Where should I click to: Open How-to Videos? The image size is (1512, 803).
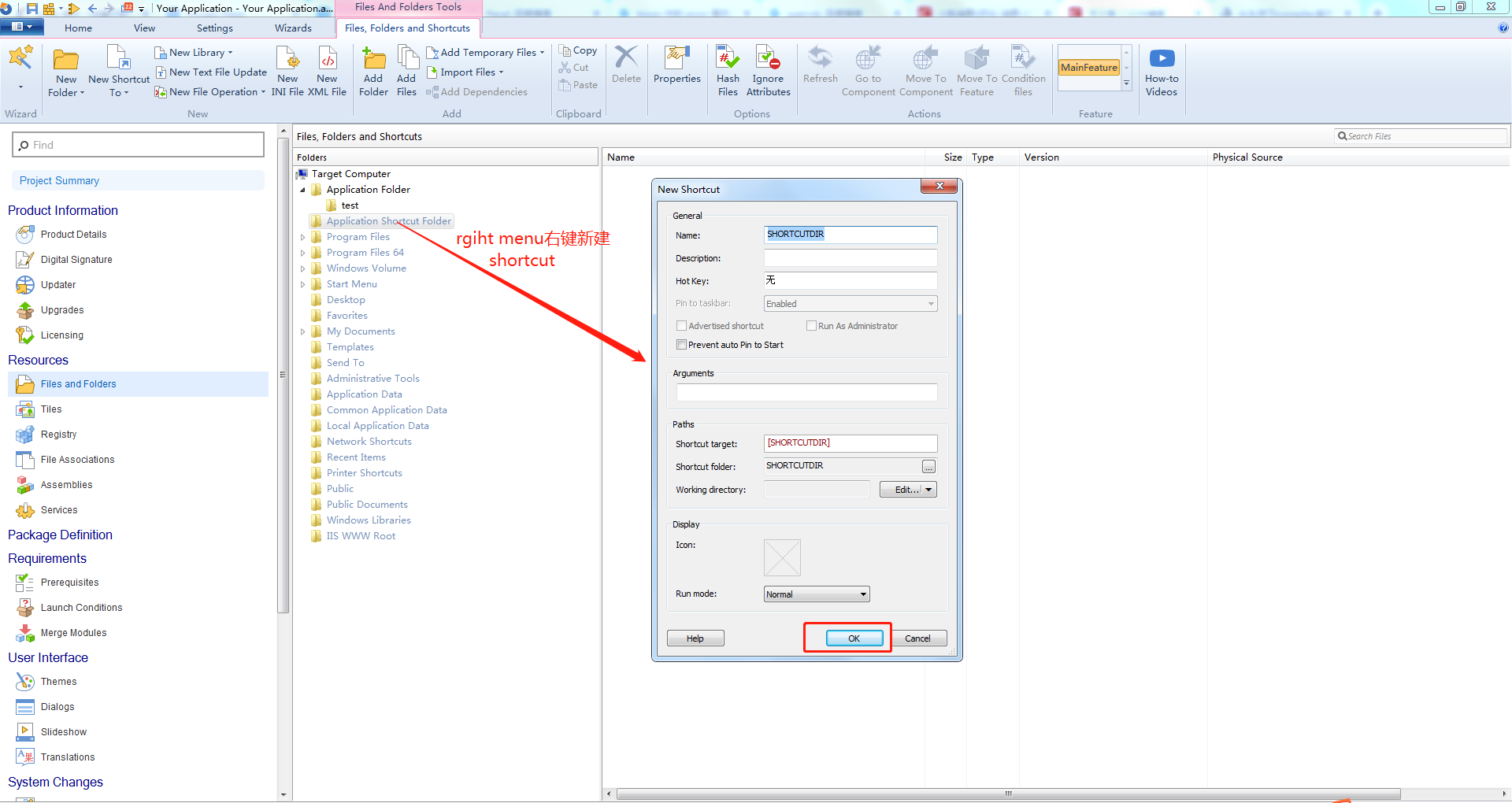click(1162, 70)
